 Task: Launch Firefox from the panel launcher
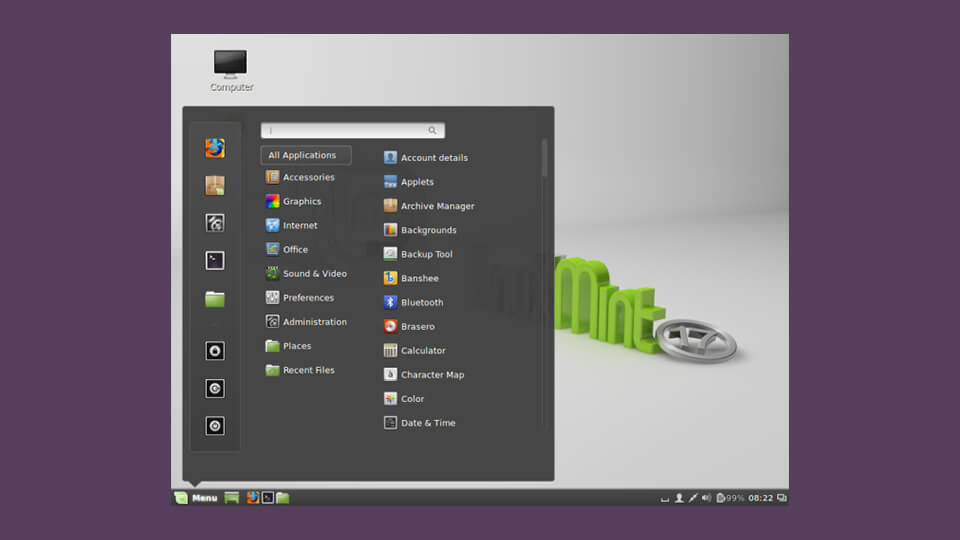point(252,498)
